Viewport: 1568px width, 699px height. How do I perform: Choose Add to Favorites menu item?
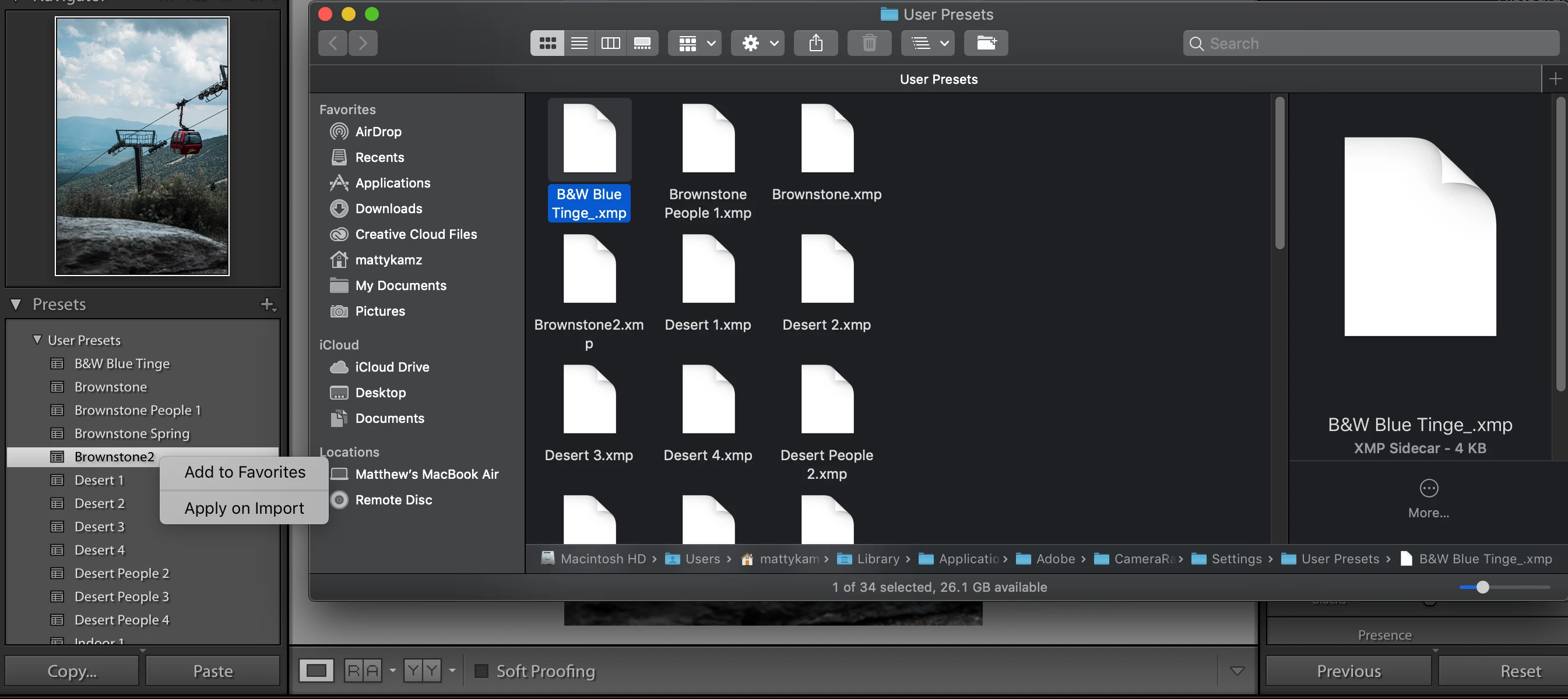[x=245, y=472]
